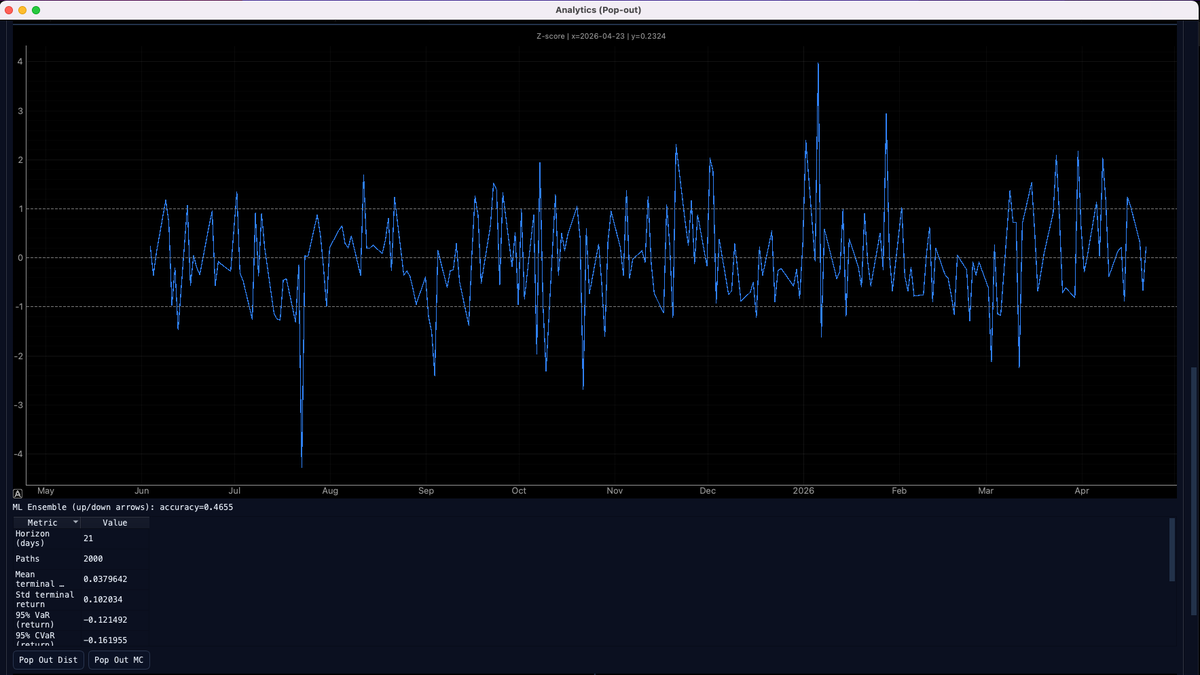The image size is (1200, 675).
Task: Click the y-axis tick label -4
Action: pyautogui.click(x=18, y=454)
